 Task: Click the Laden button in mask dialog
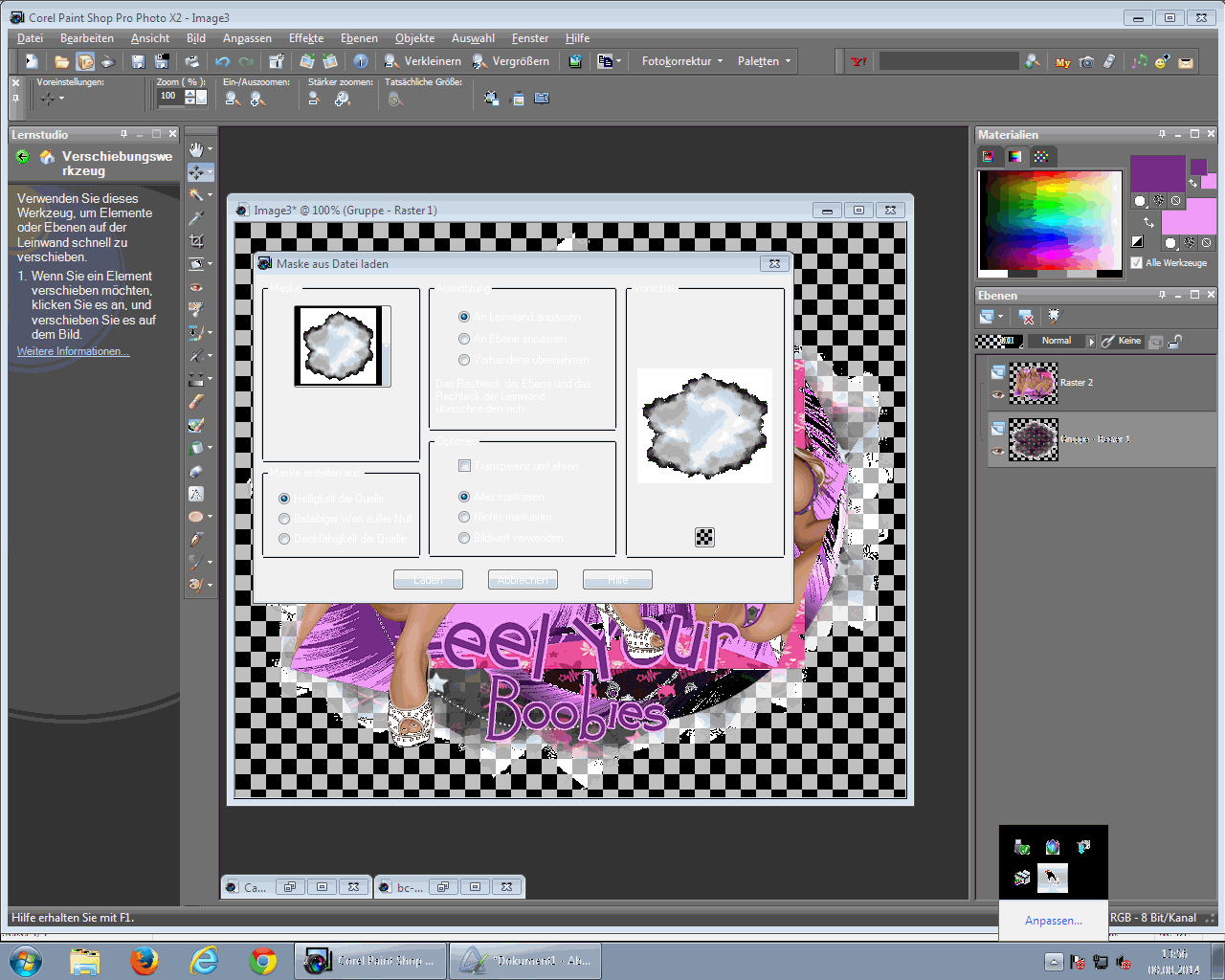[x=428, y=580]
